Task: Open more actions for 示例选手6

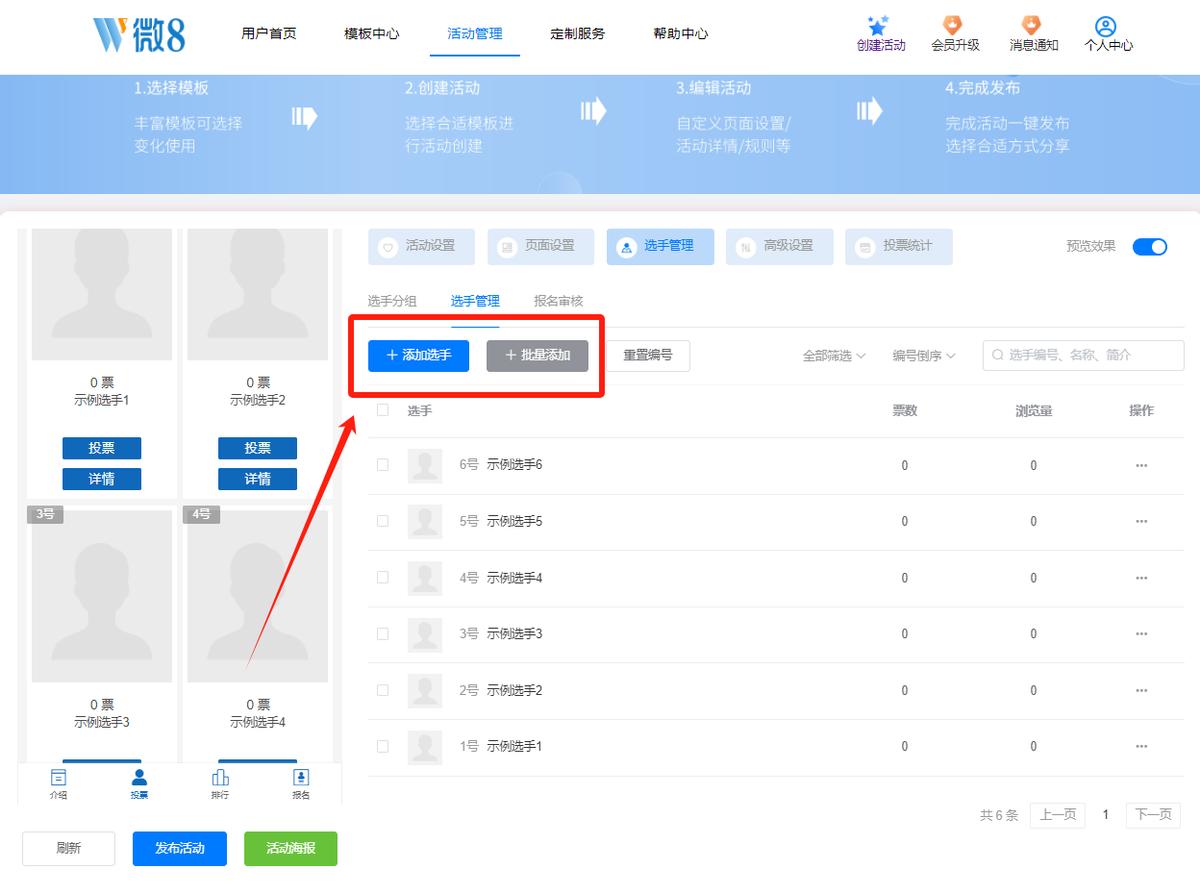Action: point(1141,465)
